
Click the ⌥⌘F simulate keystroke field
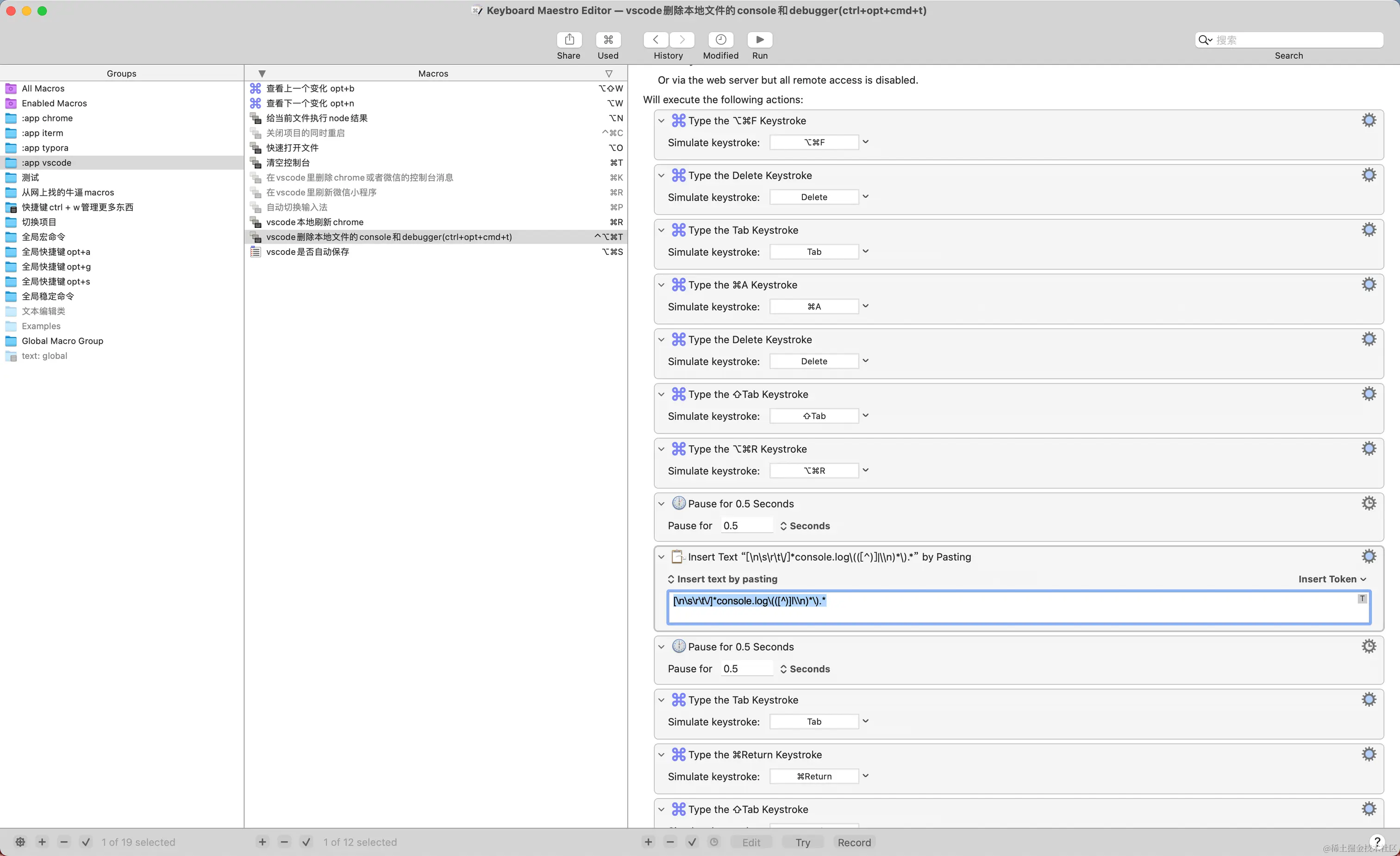tap(813, 142)
